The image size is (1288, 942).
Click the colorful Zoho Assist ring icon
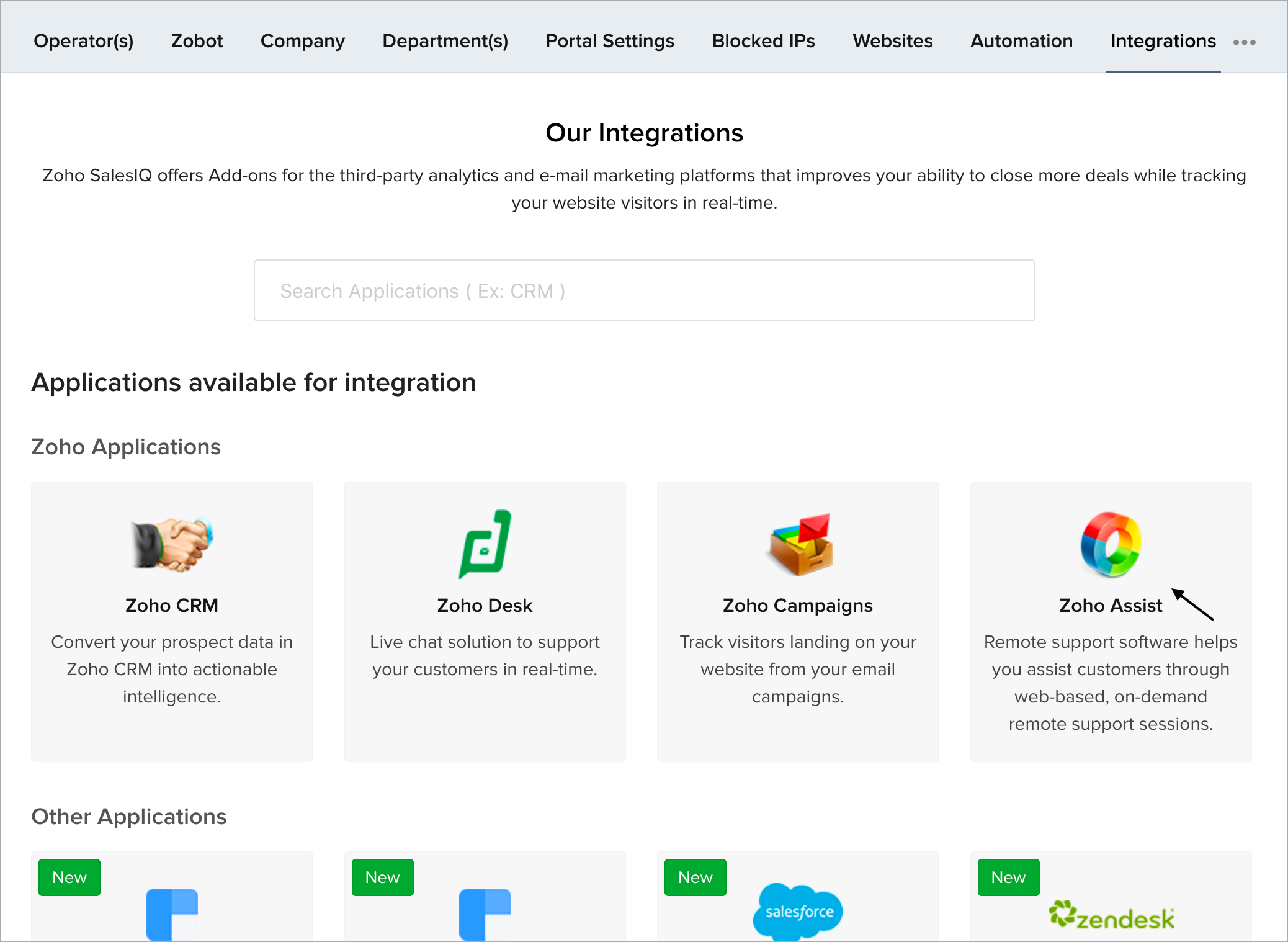point(1111,544)
